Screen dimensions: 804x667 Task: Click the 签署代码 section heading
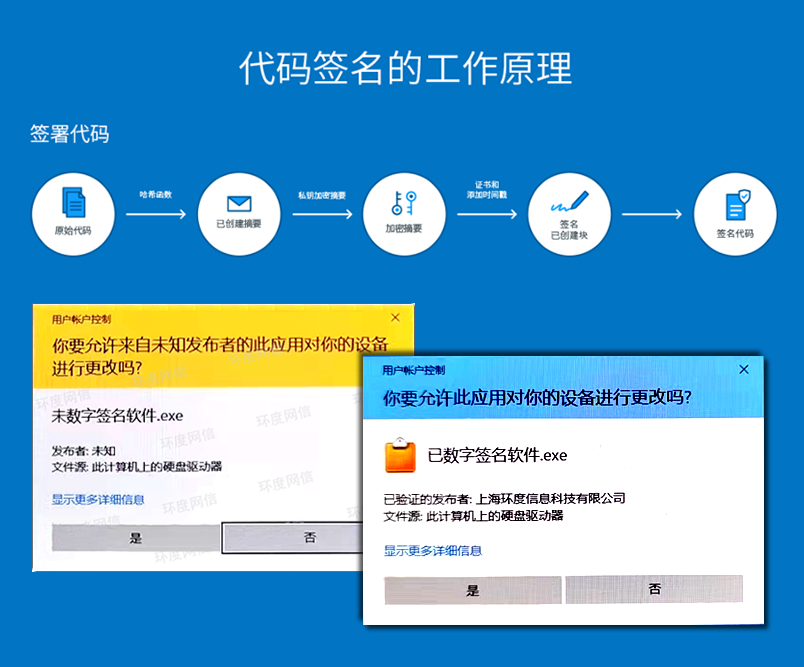point(69,134)
